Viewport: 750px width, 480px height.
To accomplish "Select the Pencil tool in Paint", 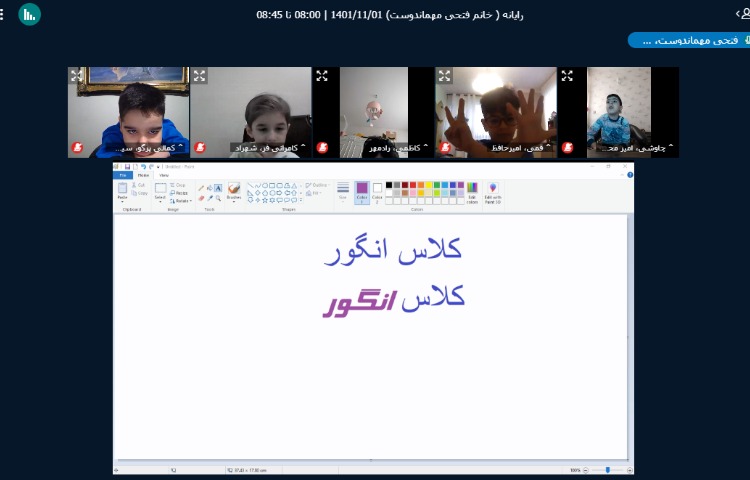I will 201,188.
